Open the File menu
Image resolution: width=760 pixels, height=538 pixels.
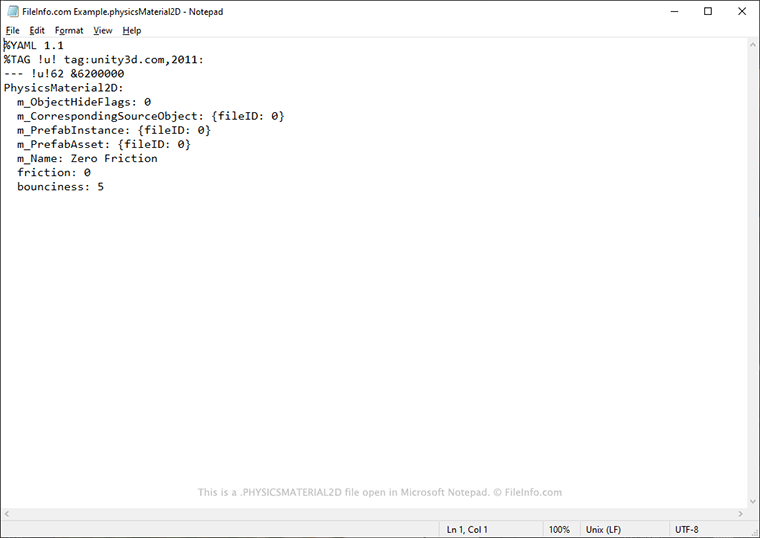point(13,31)
